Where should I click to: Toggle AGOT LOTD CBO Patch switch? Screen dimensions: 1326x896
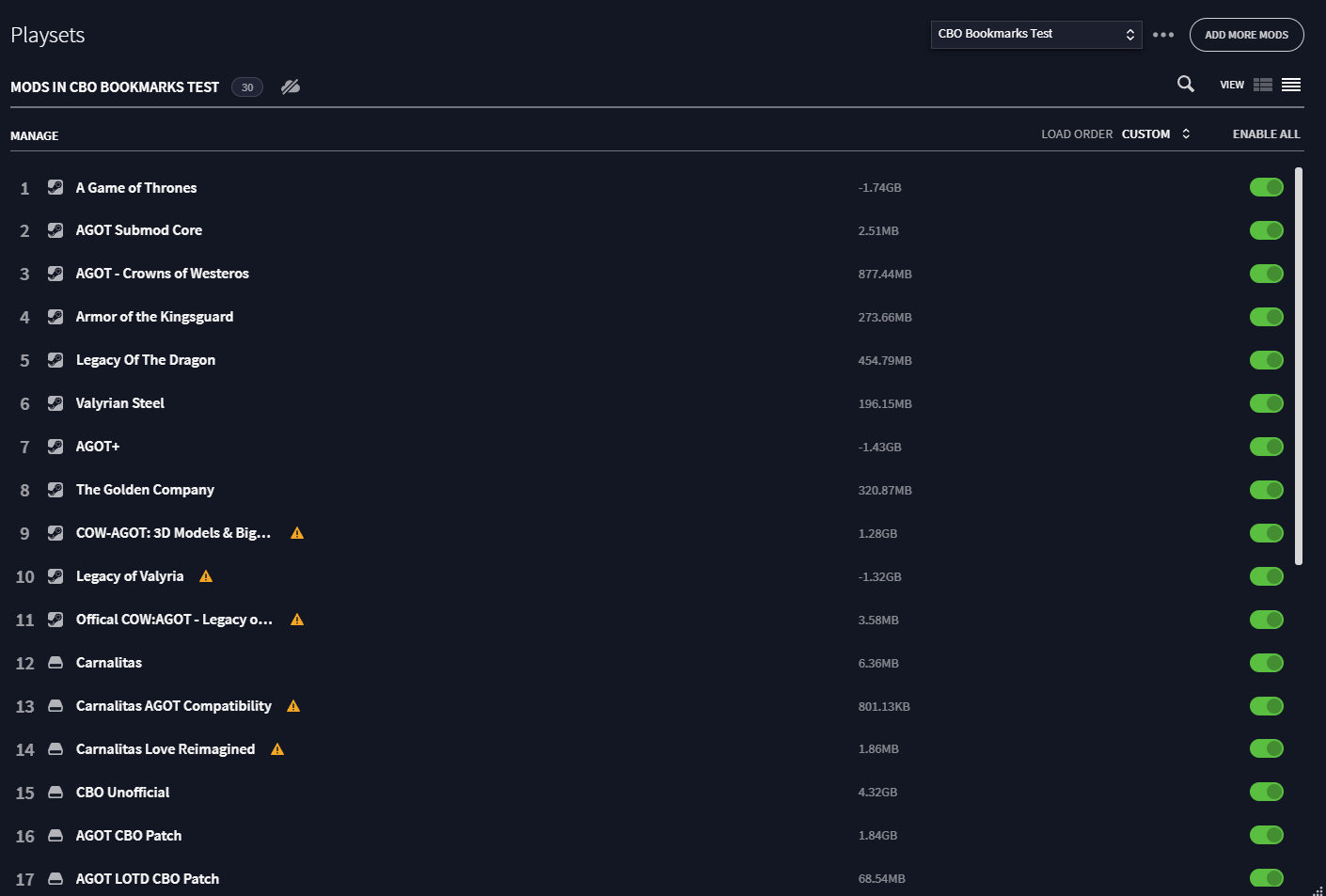tap(1267, 878)
